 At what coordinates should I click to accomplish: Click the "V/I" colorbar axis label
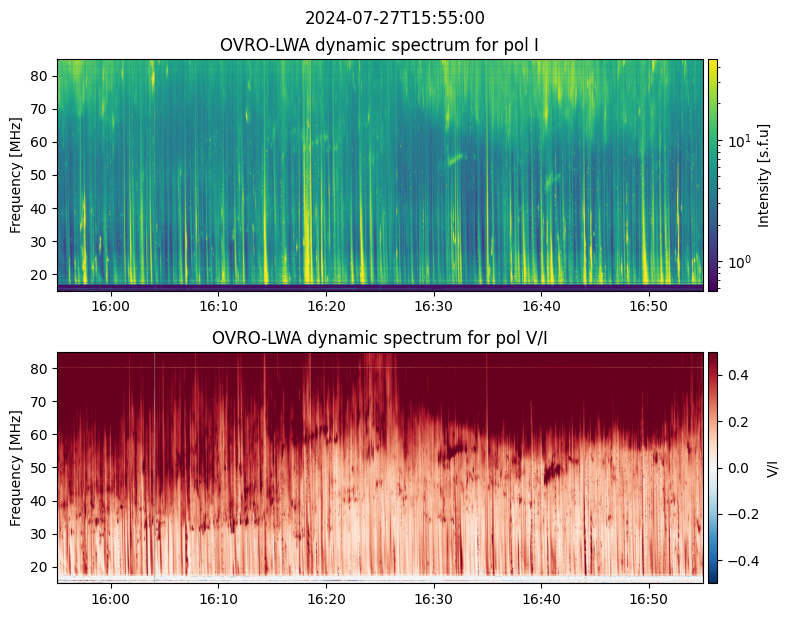point(771,467)
